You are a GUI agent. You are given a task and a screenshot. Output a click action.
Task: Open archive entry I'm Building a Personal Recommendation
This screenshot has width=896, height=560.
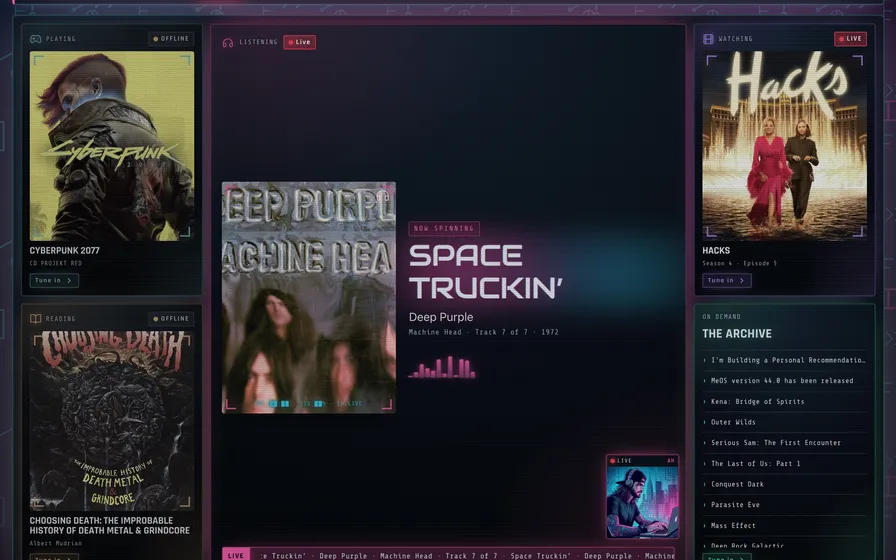[x=785, y=360]
